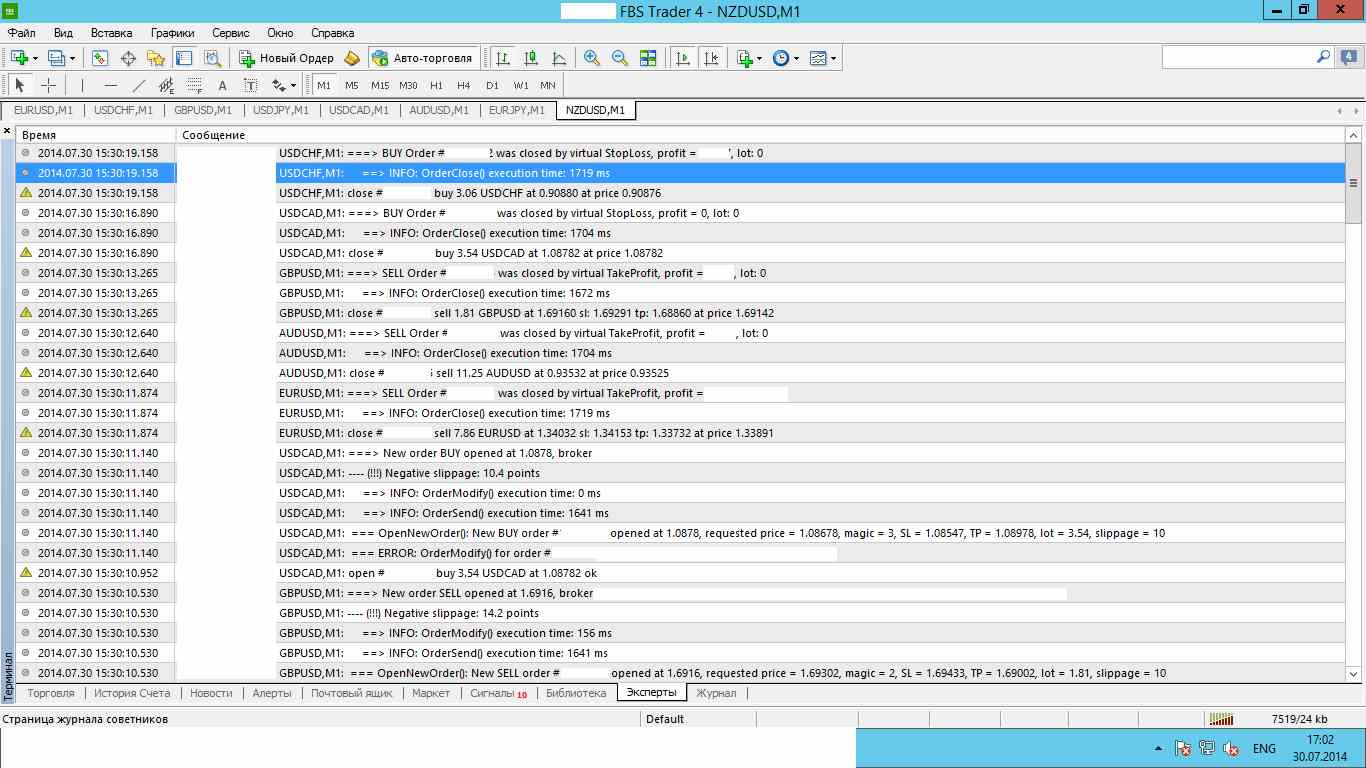Viewport: 1366px width, 768px height.
Task: Expand the Indicators dropdown arrow
Action: coord(760,58)
